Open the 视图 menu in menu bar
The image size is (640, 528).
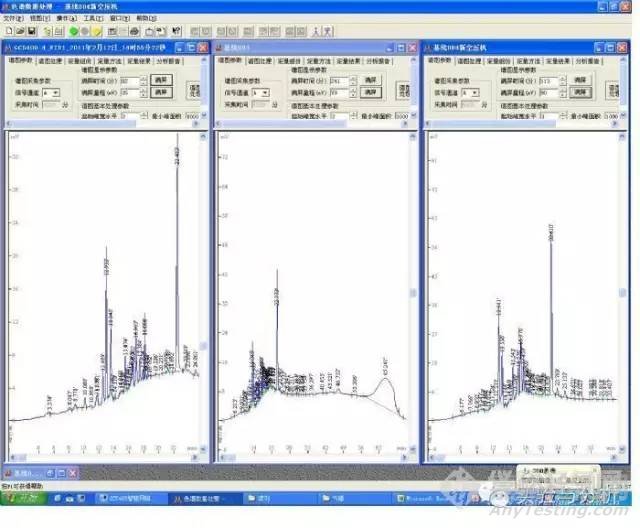point(38,18)
